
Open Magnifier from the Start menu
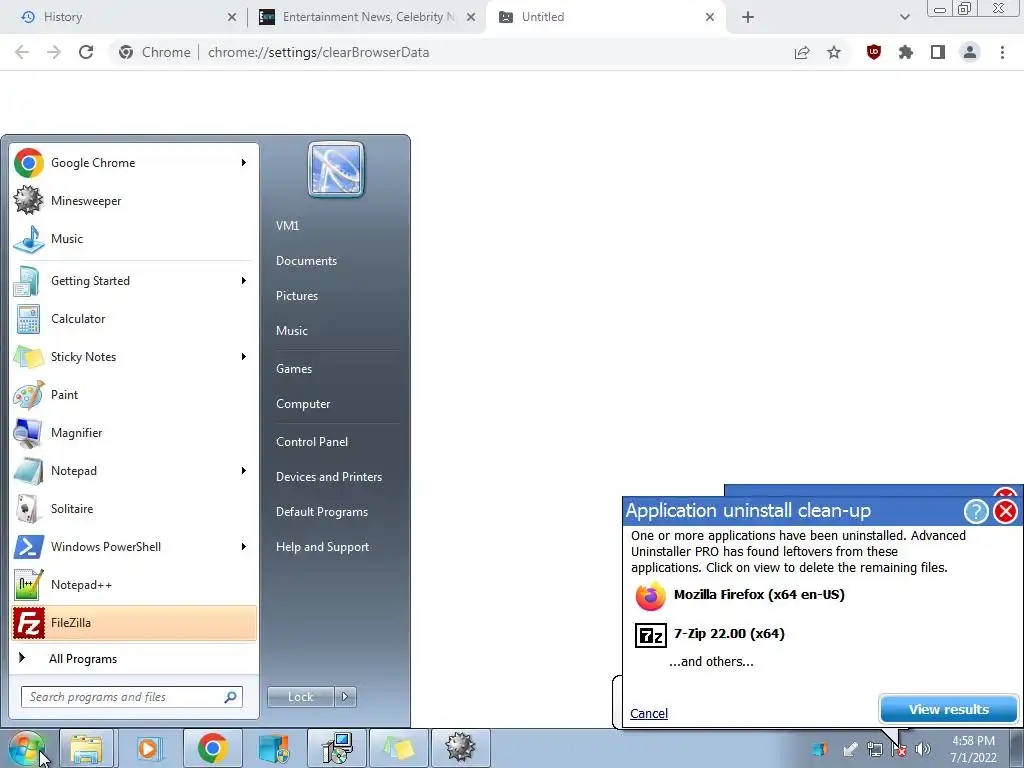click(134, 432)
